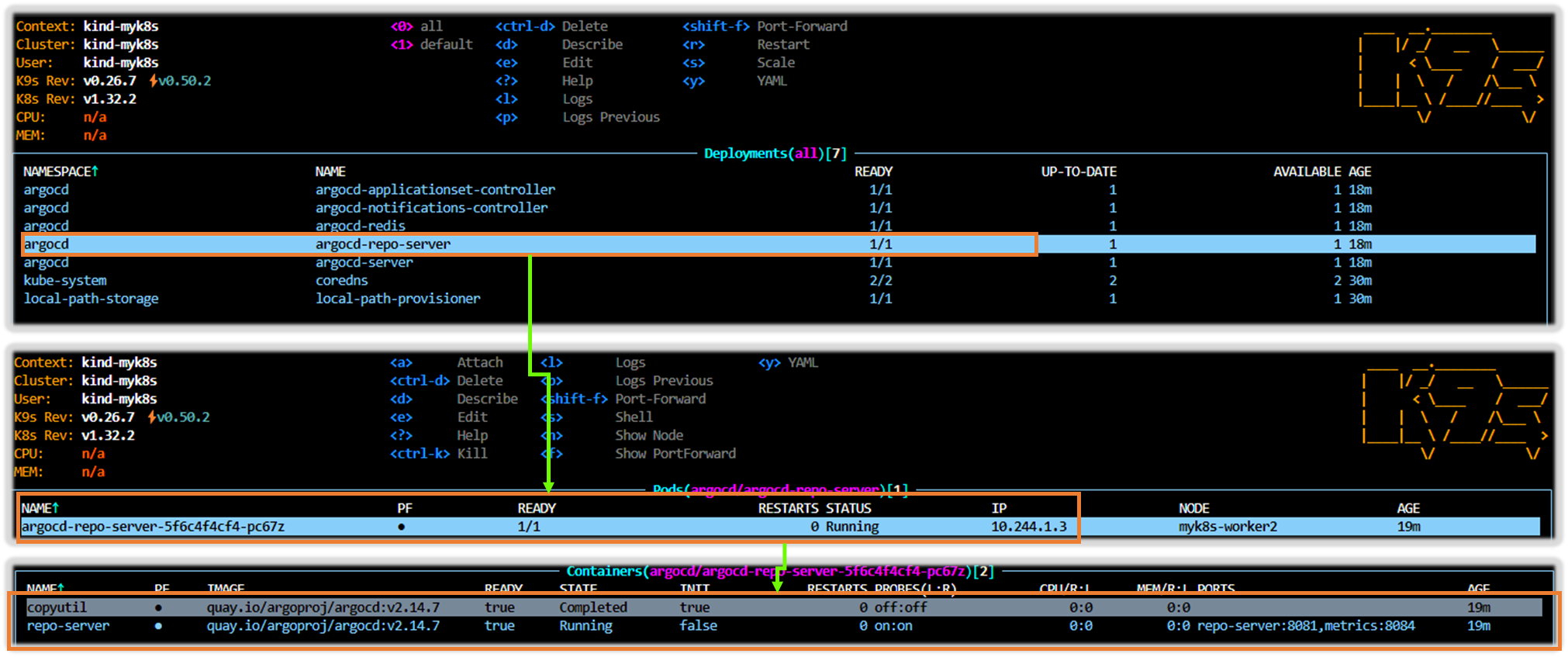Viewport: 1568px width, 657px height.
Task: Click the UP-TO-DATE column header
Action: point(1079,171)
